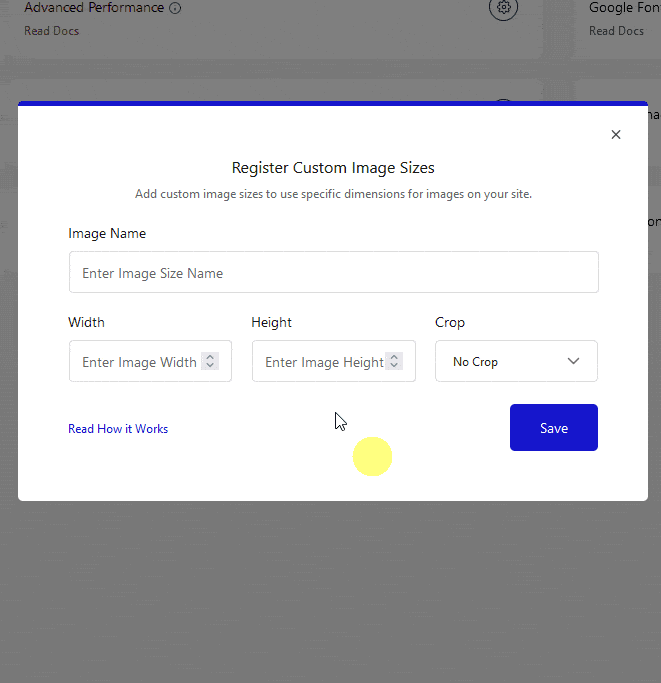Image resolution: width=661 pixels, height=683 pixels.
Task: Click the Image Name input field
Action: [334, 272]
